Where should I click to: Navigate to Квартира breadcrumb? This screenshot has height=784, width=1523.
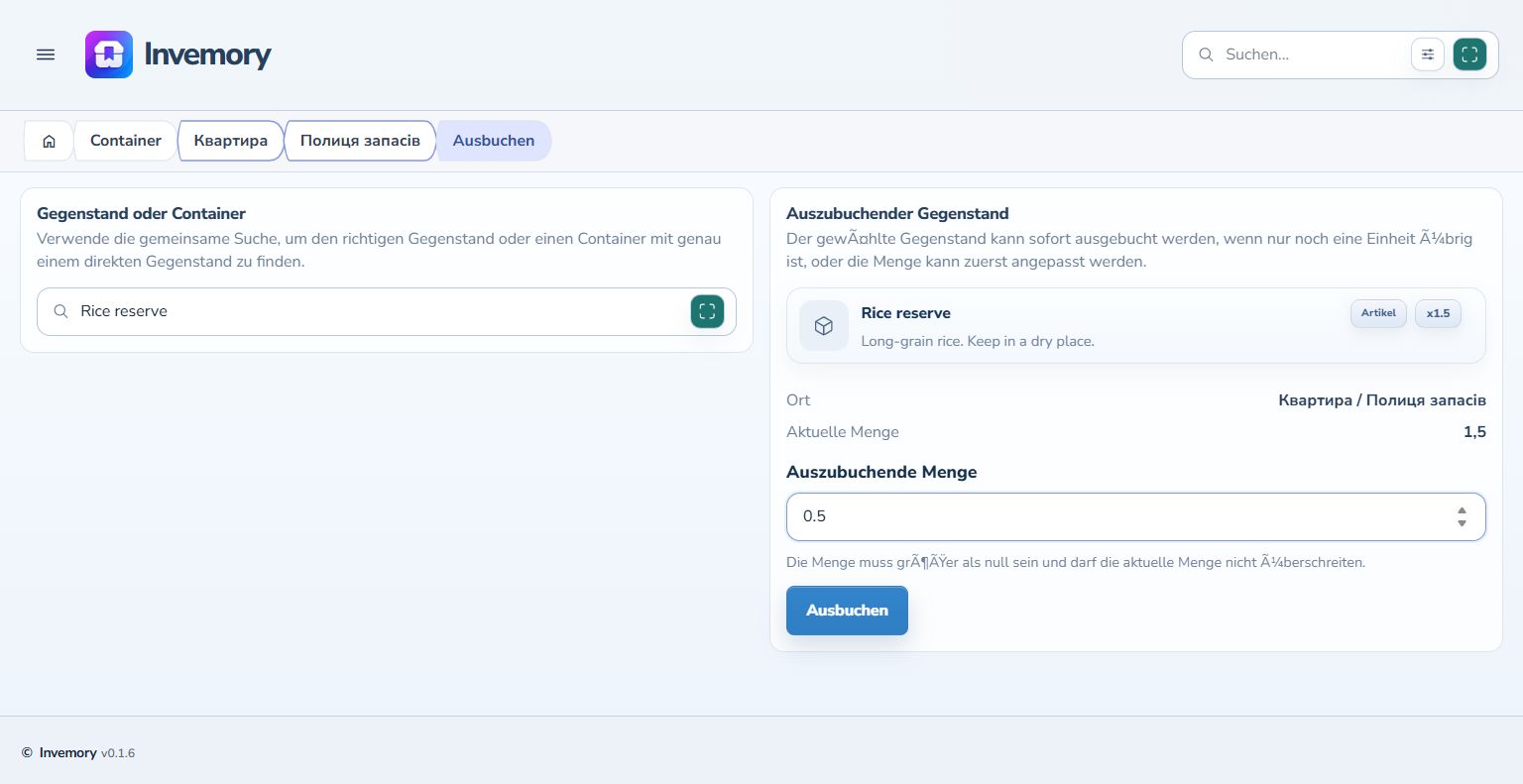click(x=231, y=141)
